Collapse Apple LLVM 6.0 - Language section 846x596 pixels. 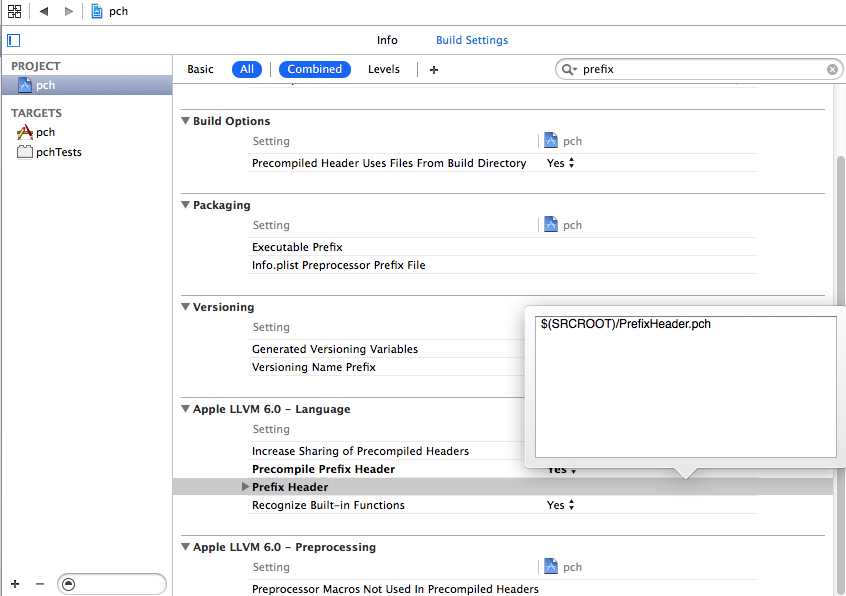(x=185, y=409)
